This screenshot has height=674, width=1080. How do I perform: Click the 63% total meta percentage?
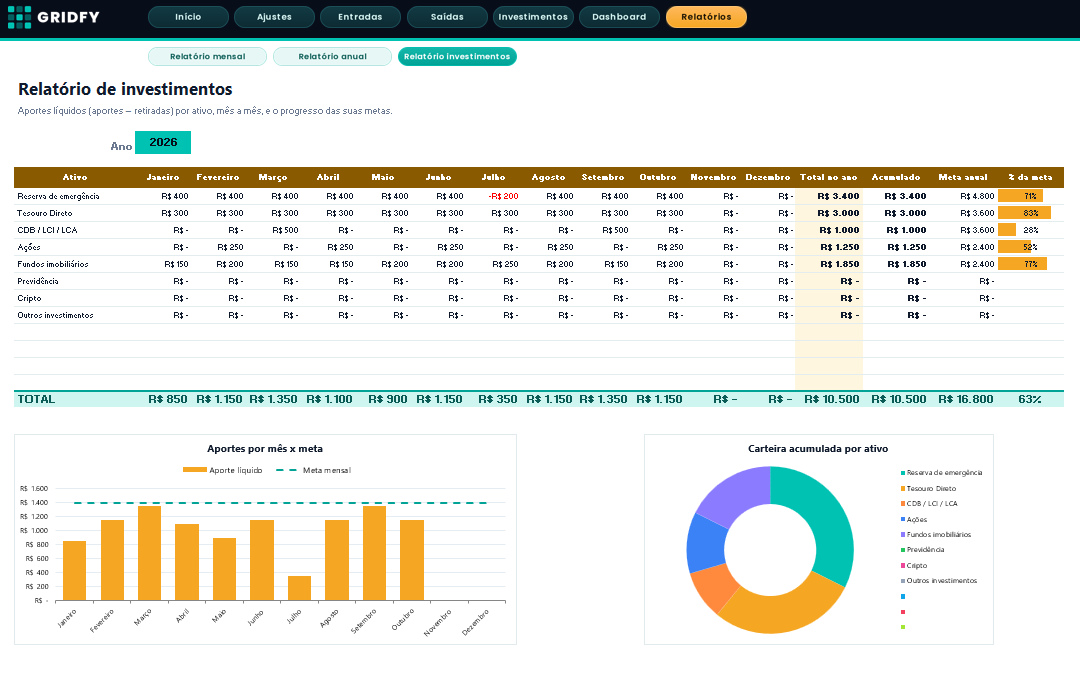click(1030, 399)
